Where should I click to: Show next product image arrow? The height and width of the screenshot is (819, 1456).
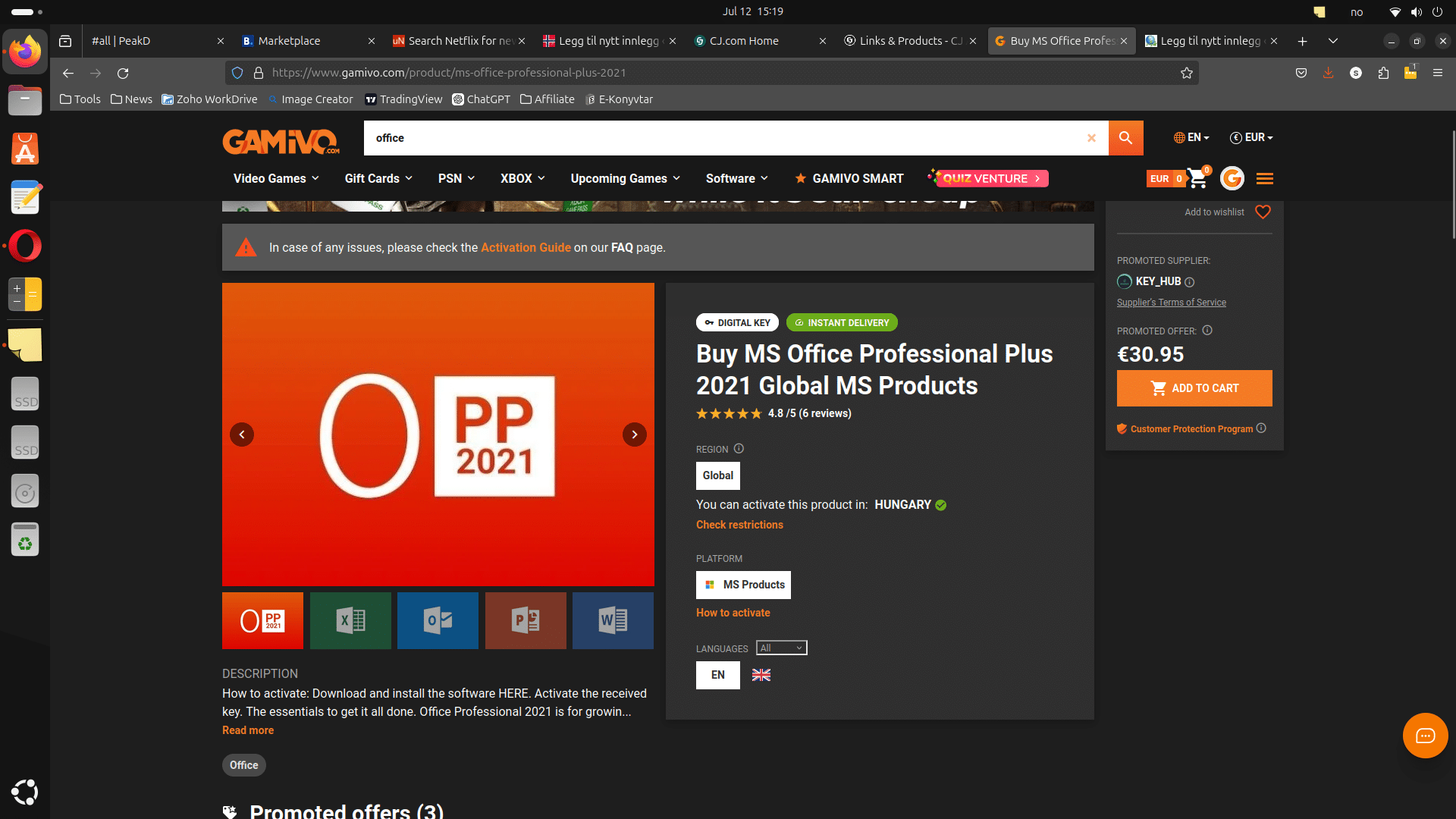point(635,435)
